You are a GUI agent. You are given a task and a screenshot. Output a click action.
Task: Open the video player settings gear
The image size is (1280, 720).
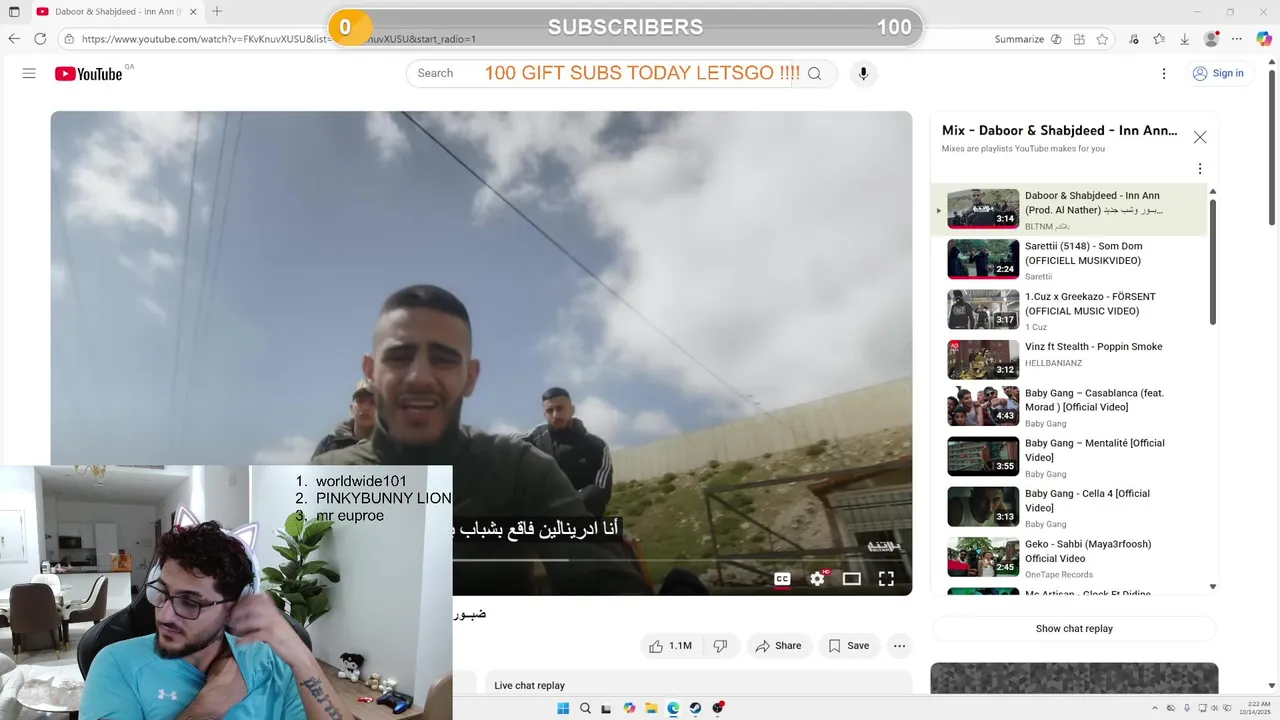[x=817, y=579]
